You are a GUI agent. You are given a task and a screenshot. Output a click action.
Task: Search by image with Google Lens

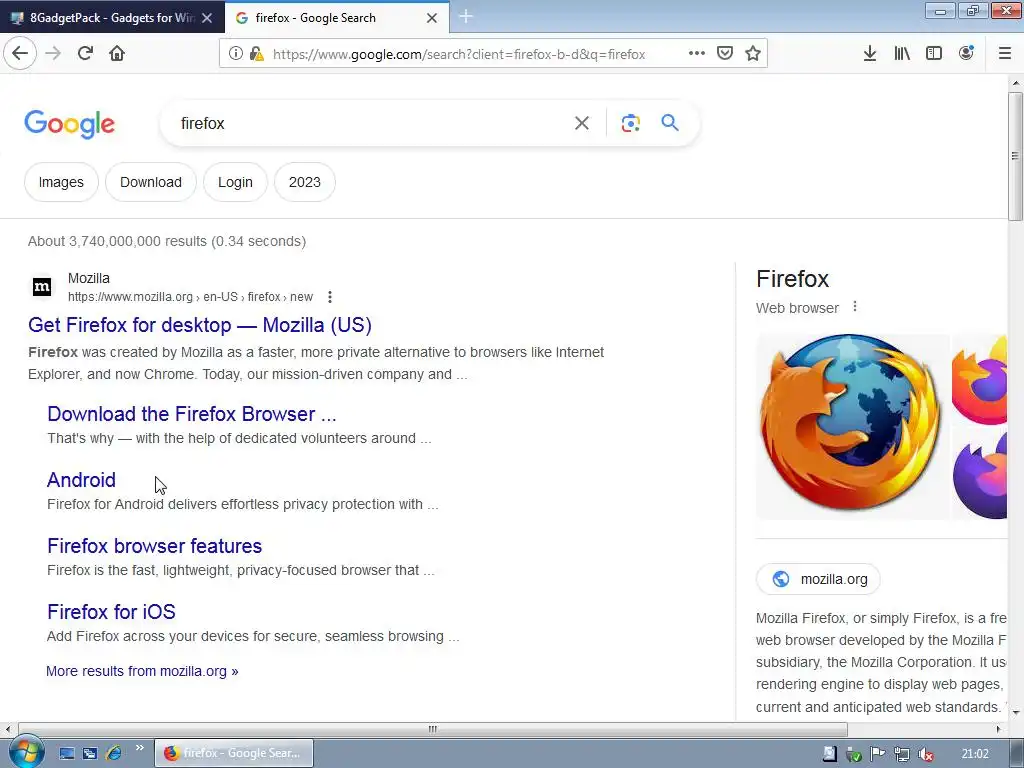click(x=630, y=123)
